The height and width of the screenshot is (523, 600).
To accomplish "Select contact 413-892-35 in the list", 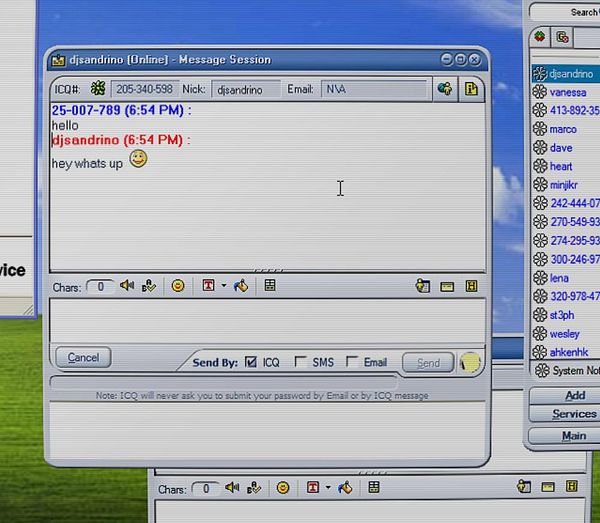I will [x=566, y=111].
